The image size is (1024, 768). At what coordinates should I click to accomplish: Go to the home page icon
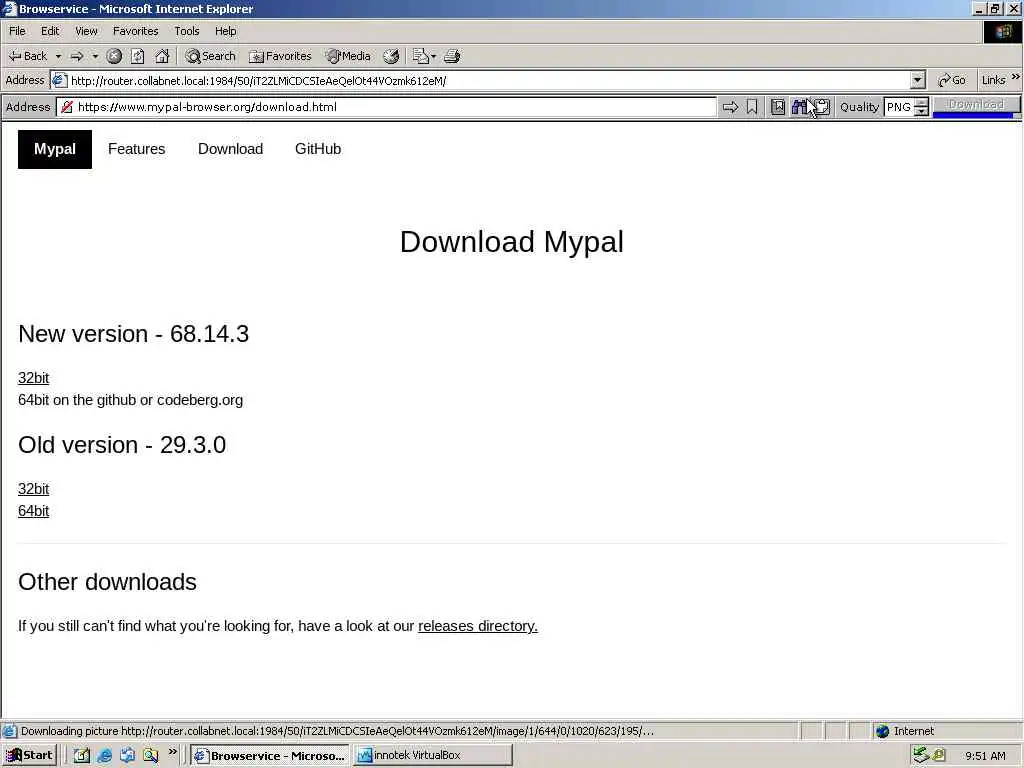(x=162, y=56)
